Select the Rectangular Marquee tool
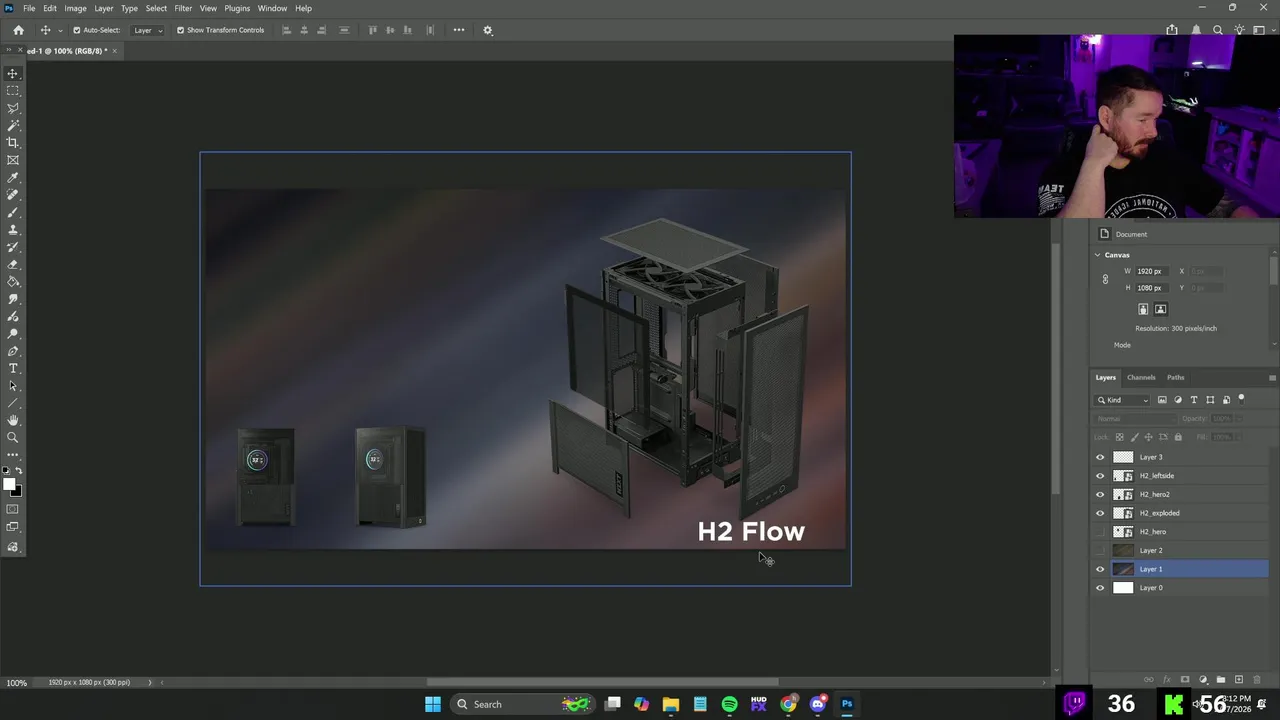Viewport: 1280px width, 720px height. pos(13,91)
